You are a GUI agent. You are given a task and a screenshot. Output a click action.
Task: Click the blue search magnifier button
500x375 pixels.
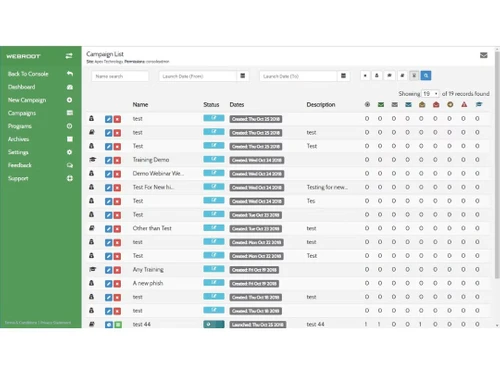(x=426, y=76)
